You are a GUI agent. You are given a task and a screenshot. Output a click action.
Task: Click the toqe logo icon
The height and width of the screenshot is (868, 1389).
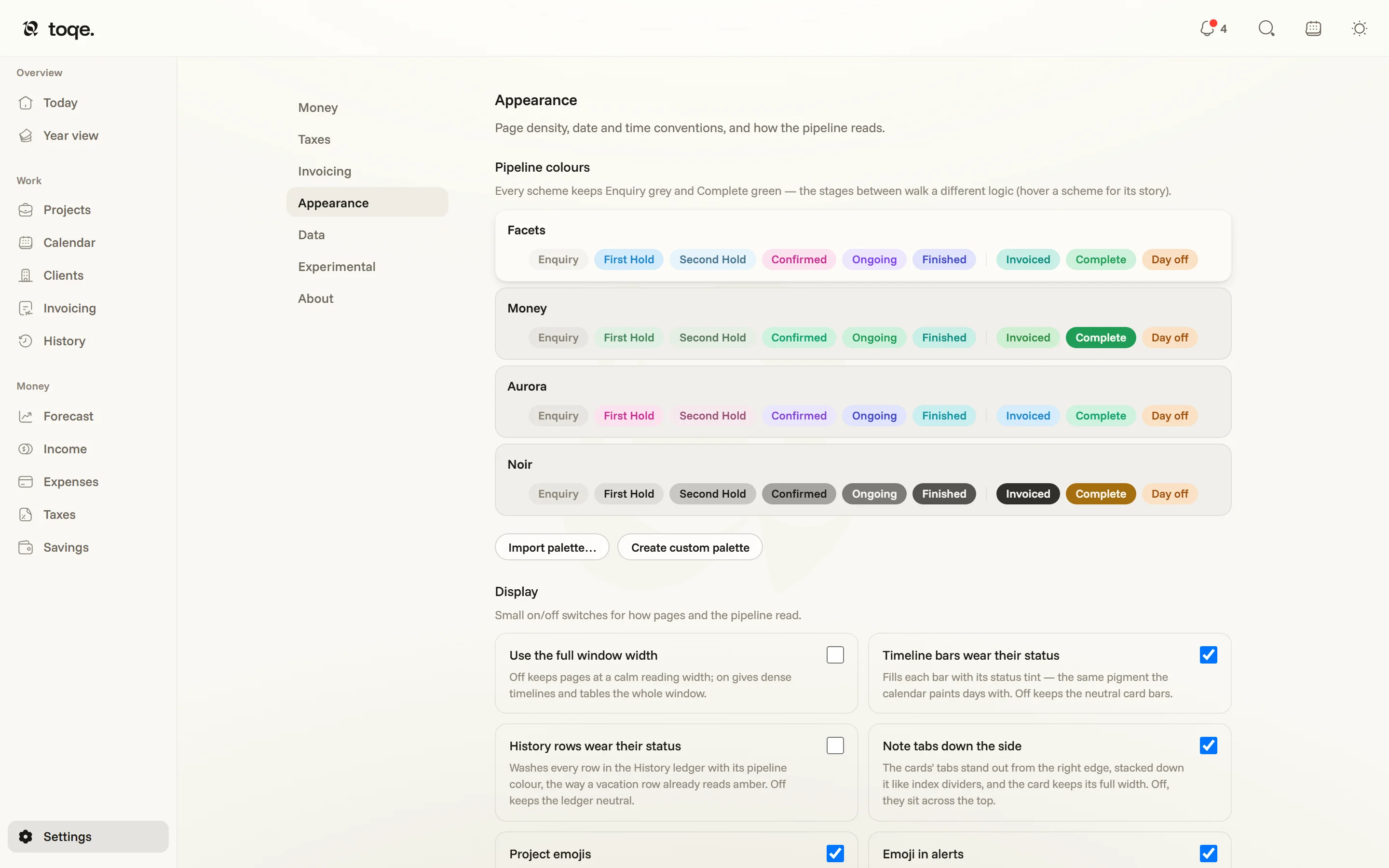[x=30, y=28]
